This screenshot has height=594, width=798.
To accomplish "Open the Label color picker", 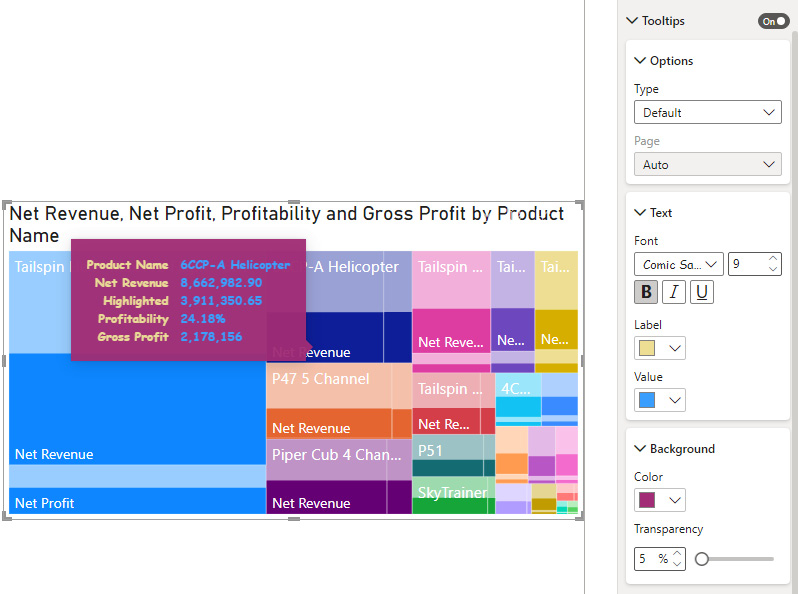I will click(x=660, y=348).
